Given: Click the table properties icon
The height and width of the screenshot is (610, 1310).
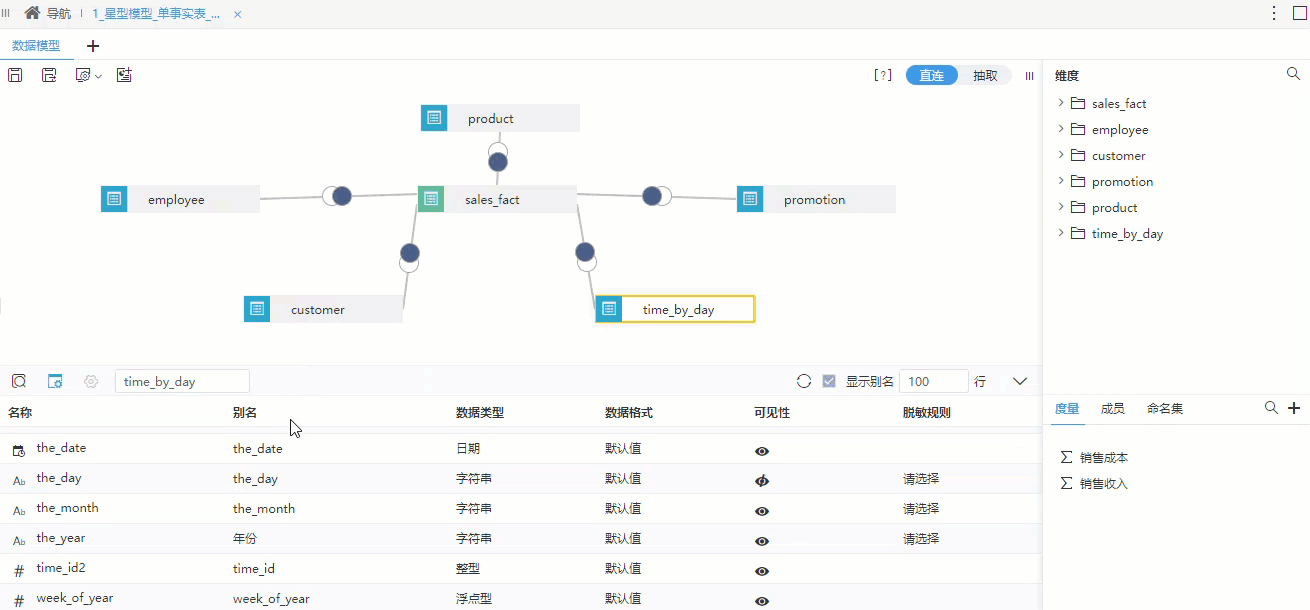Looking at the screenshot, I should [x=55, y=381].
